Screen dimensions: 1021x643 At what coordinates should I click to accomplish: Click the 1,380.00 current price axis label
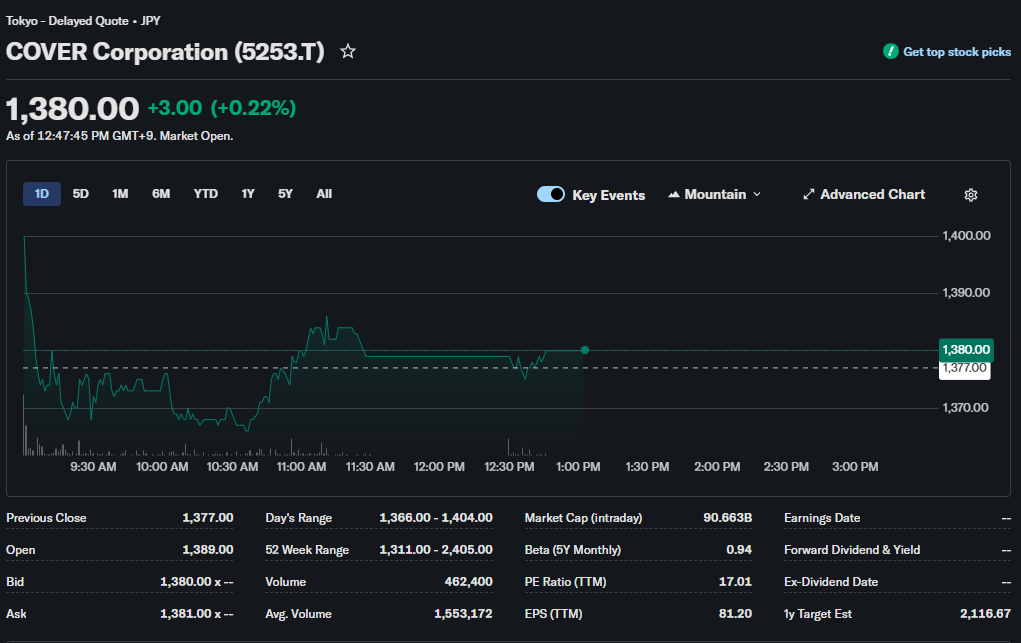[x=966, y=350]
